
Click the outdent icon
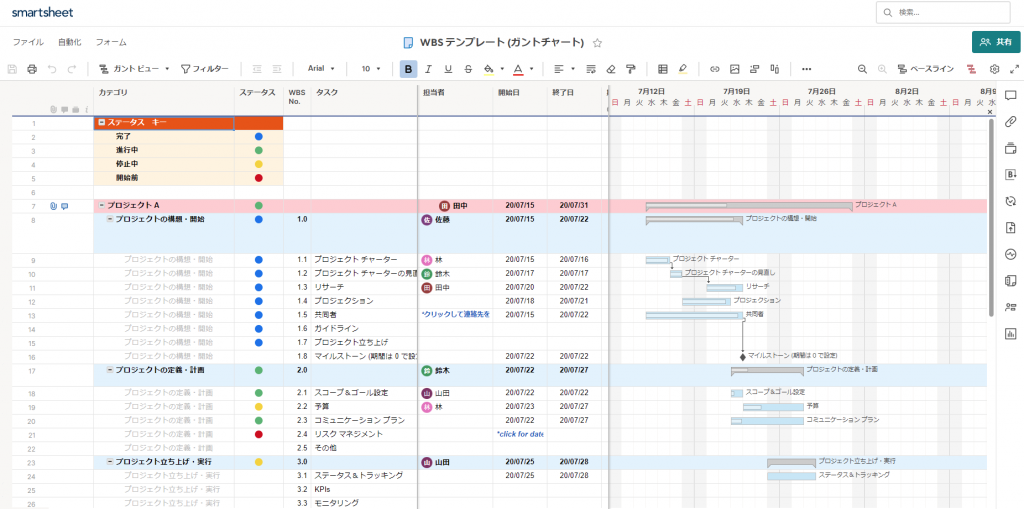(257, 69)
